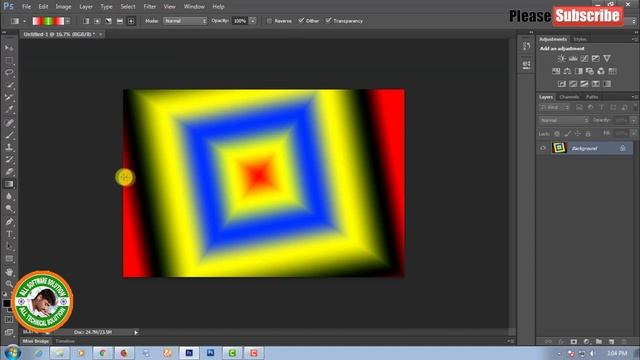Choose the Angle Gradient style icon

(x=109, y=21)
